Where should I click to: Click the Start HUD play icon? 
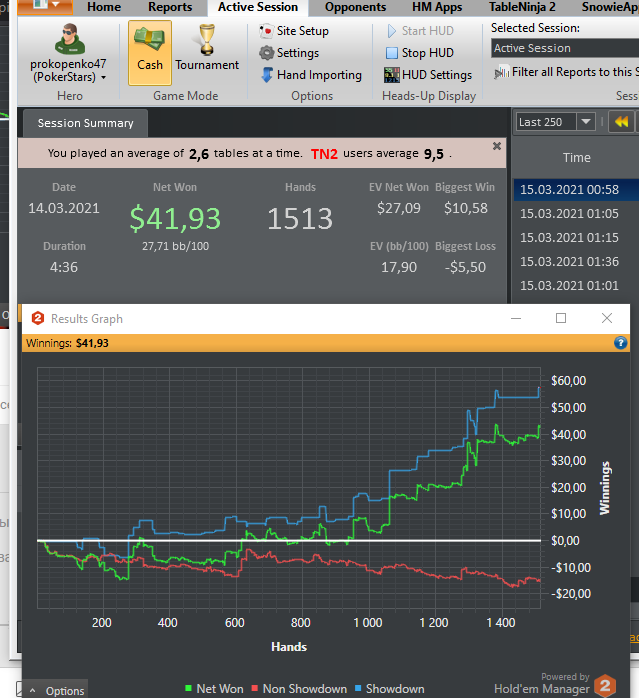[x=391, y=31]
